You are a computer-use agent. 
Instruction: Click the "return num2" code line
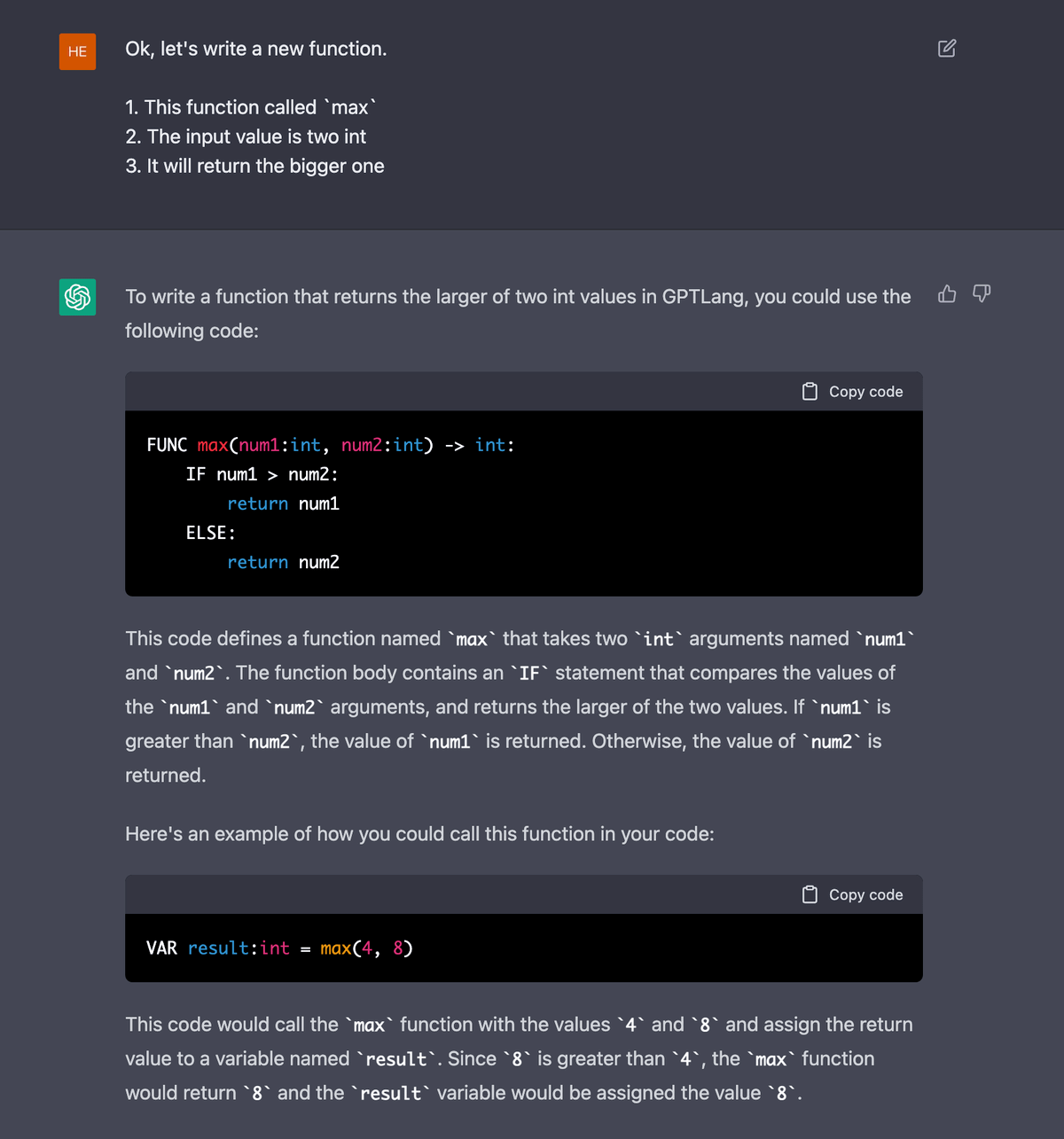click(x=283, y=562)
